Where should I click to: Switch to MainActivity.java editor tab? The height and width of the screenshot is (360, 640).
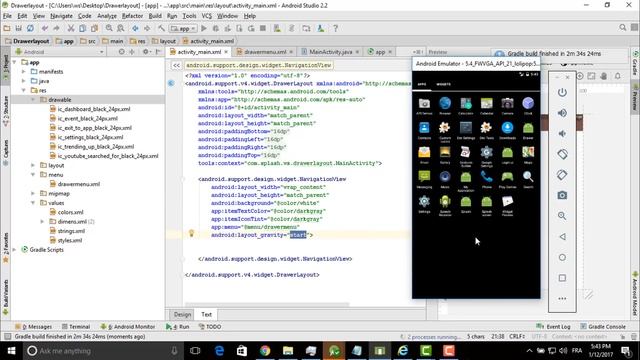(x=330, y=52)
